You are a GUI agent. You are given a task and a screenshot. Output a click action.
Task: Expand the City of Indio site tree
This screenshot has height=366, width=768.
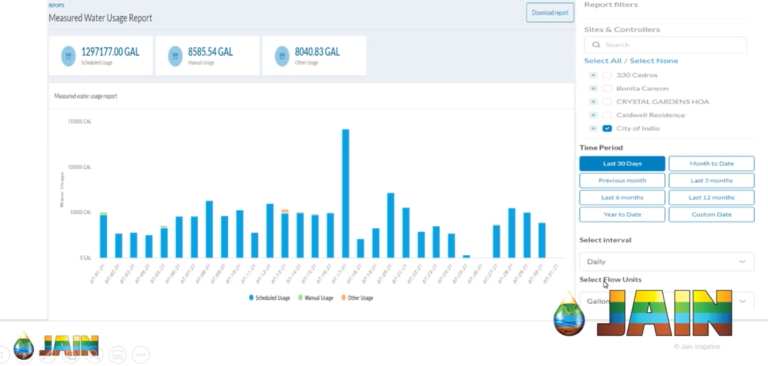[593, 128]
